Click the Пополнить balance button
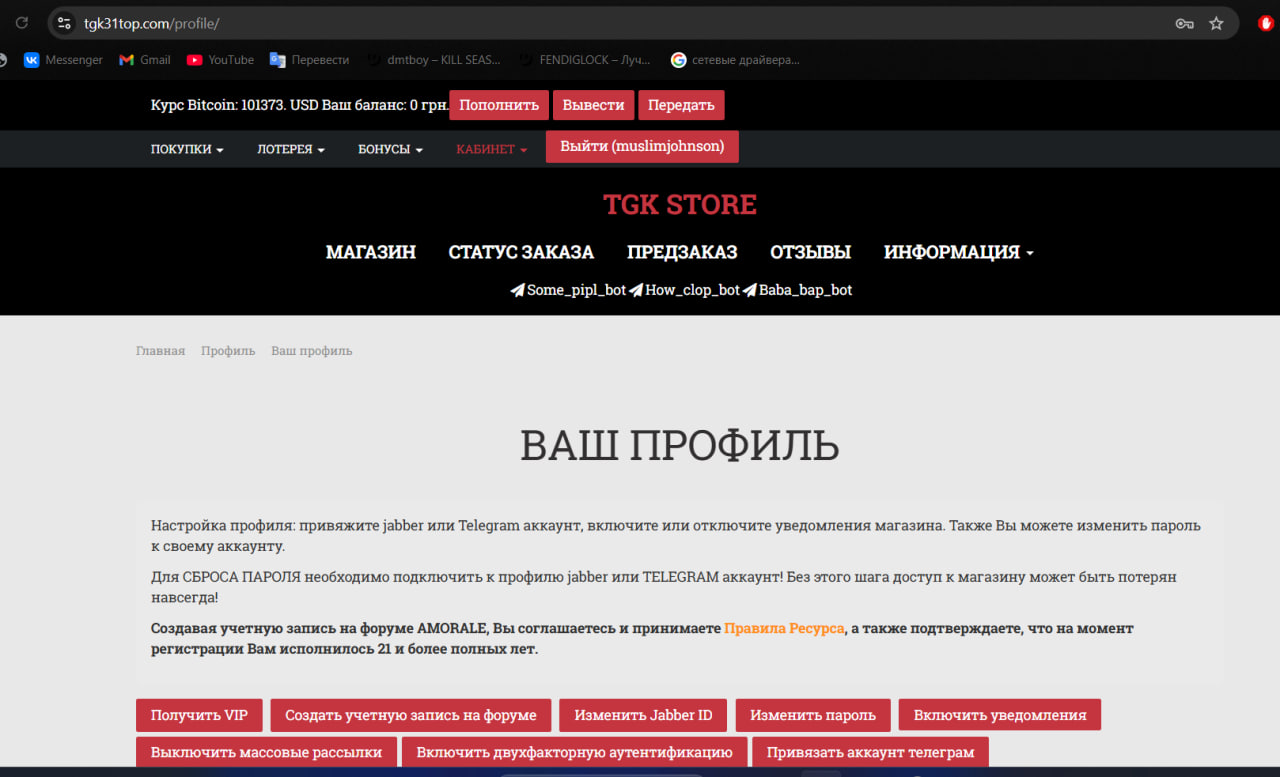The image size is (1280, 777). (499, 105)
